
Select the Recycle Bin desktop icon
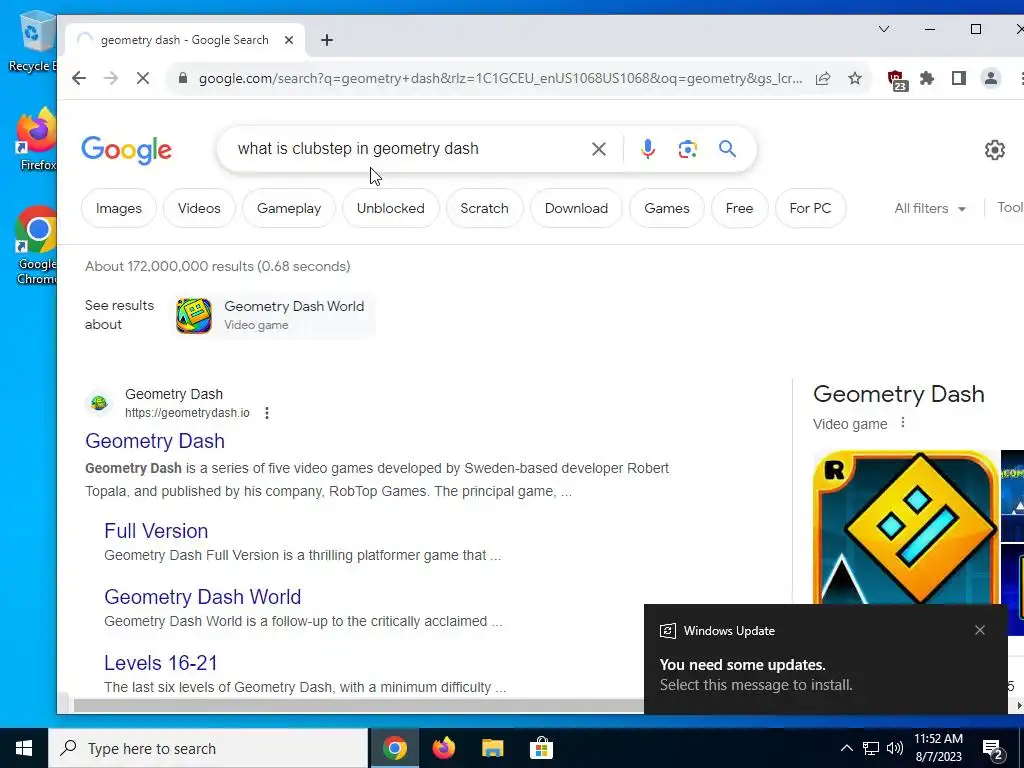(x=33, y=42)
